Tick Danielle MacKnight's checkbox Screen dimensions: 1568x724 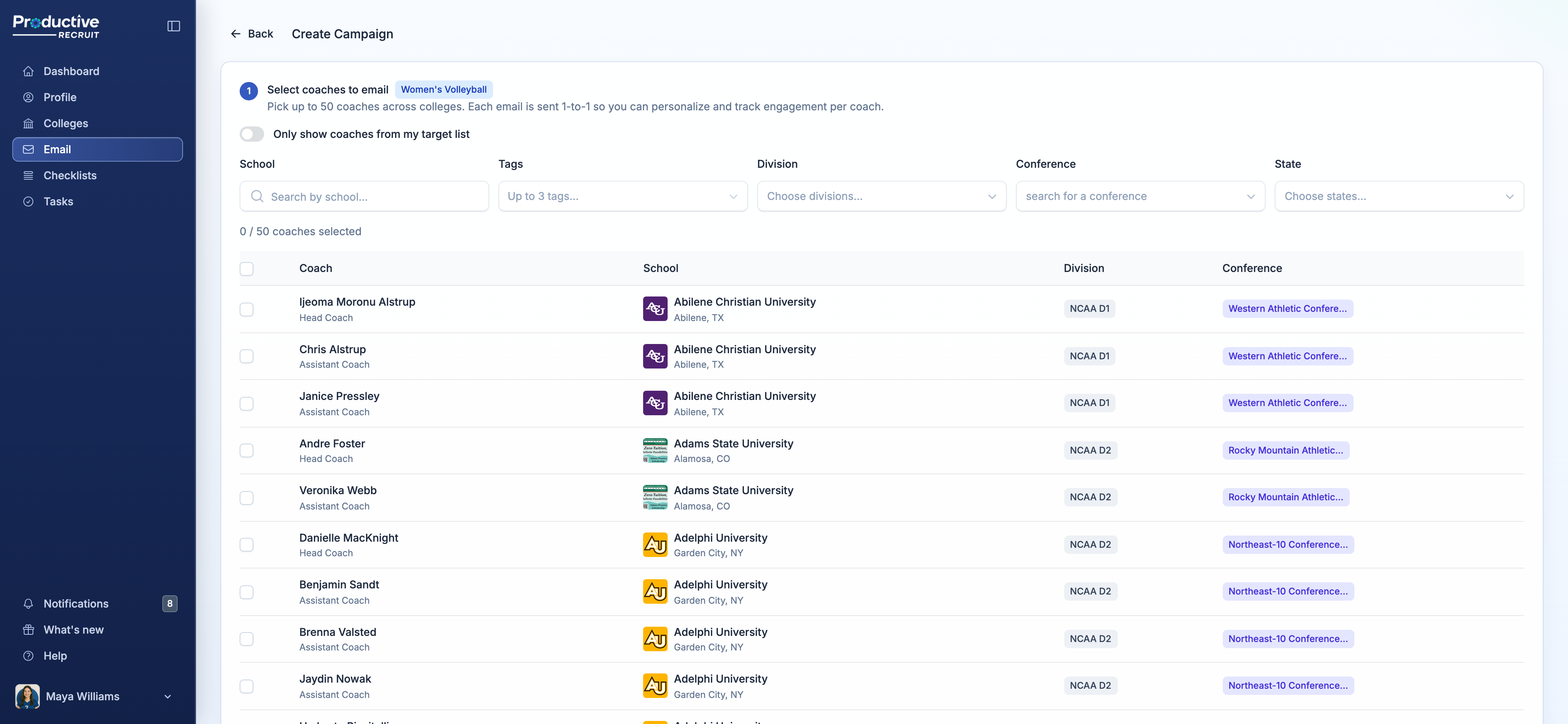point(247,545)
